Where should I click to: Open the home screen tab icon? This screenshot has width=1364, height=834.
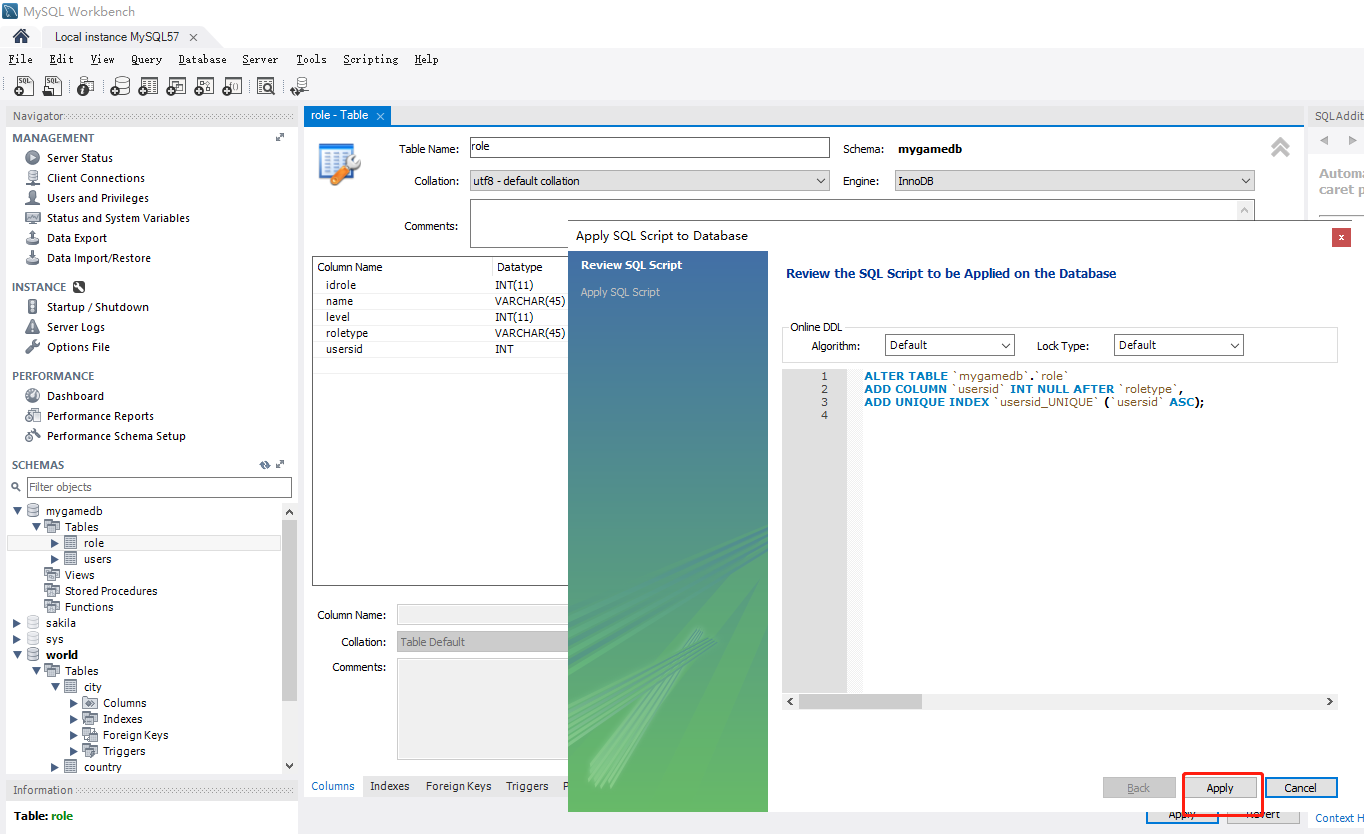pos(21,37)
